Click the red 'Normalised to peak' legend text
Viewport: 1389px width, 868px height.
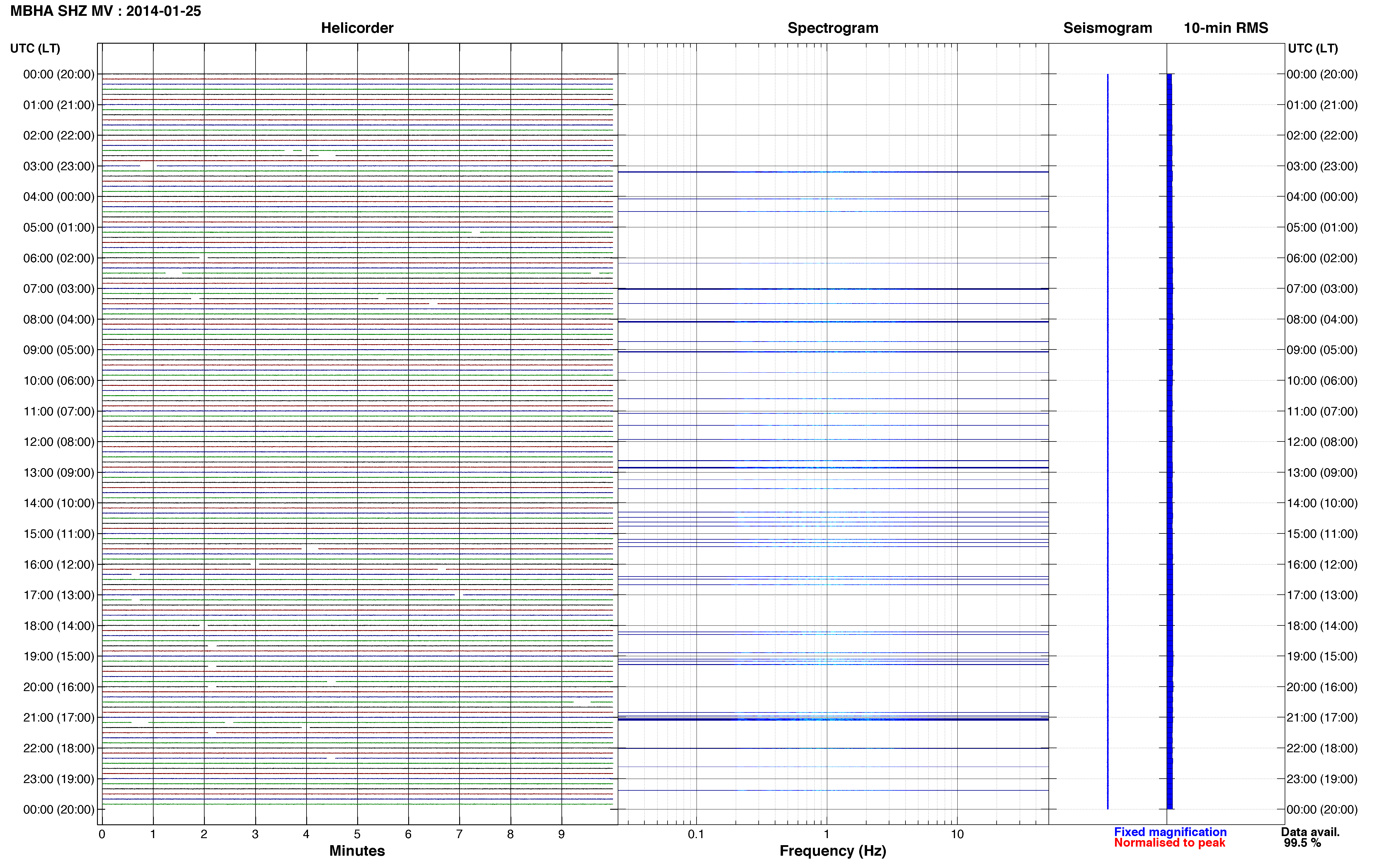1170,843
